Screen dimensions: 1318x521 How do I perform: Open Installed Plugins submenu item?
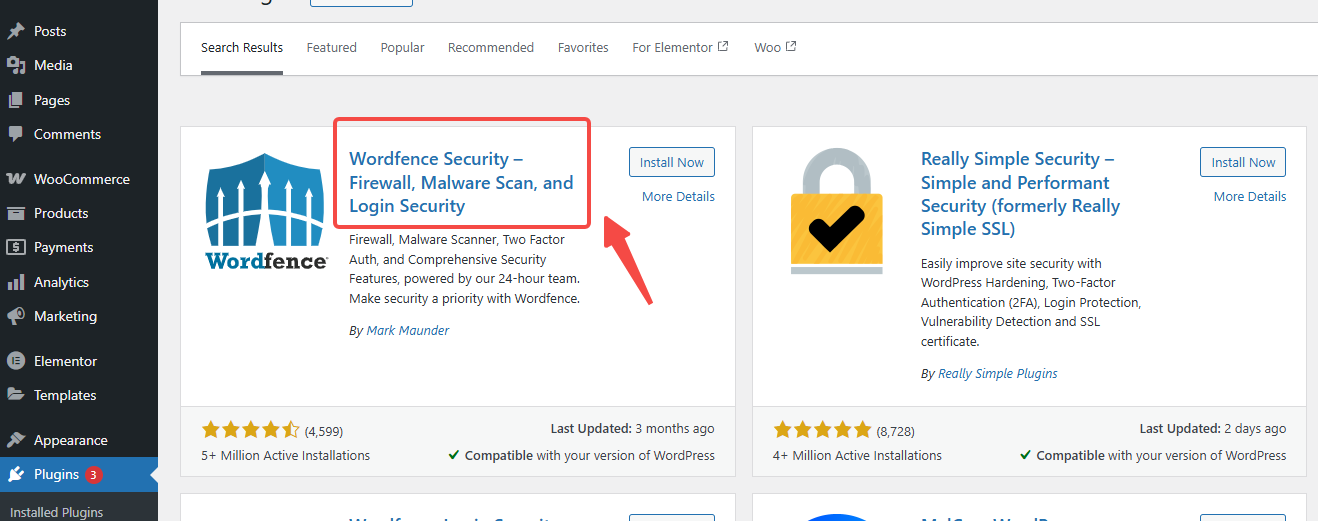(56, 512)
